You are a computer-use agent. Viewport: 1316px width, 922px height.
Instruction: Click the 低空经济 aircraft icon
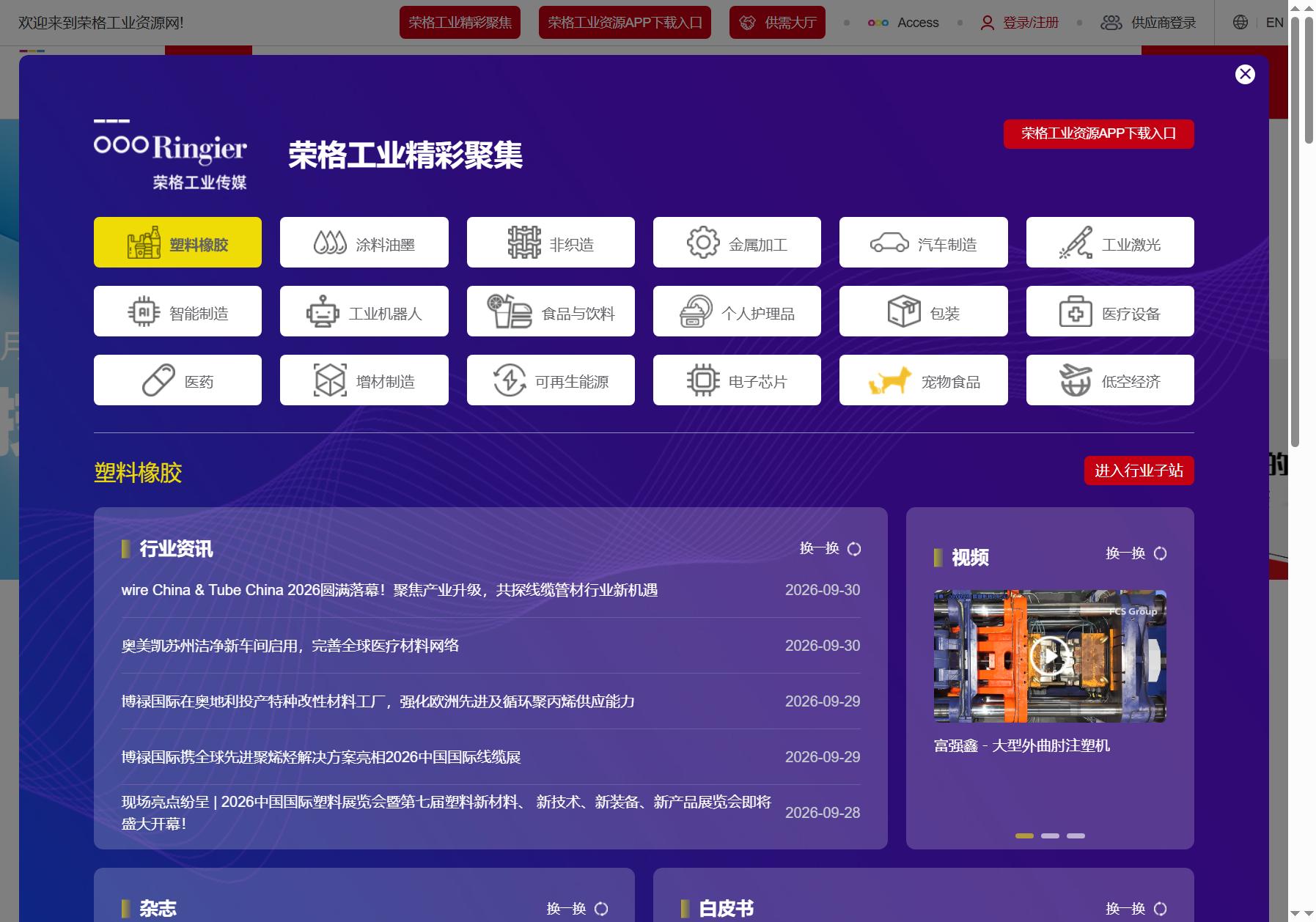click(x=1076, y=380)
